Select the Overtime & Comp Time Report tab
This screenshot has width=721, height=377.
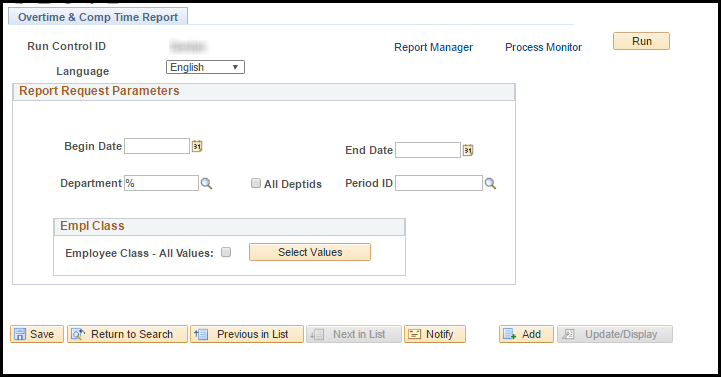(x=98, y=17)
